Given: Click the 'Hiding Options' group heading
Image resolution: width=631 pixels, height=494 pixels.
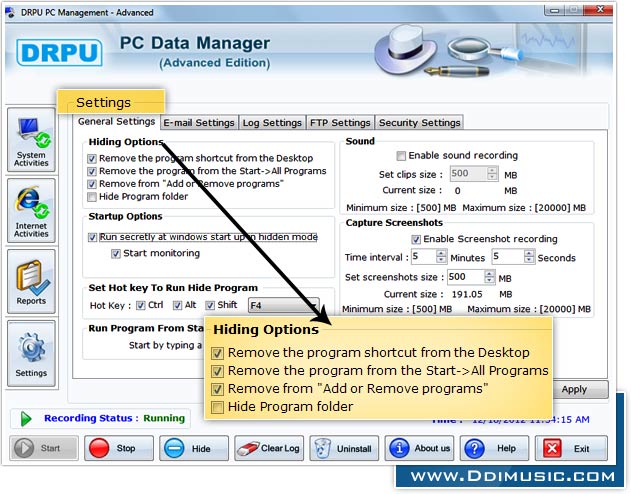Looking at the screenshot, I should pos(126,142).
